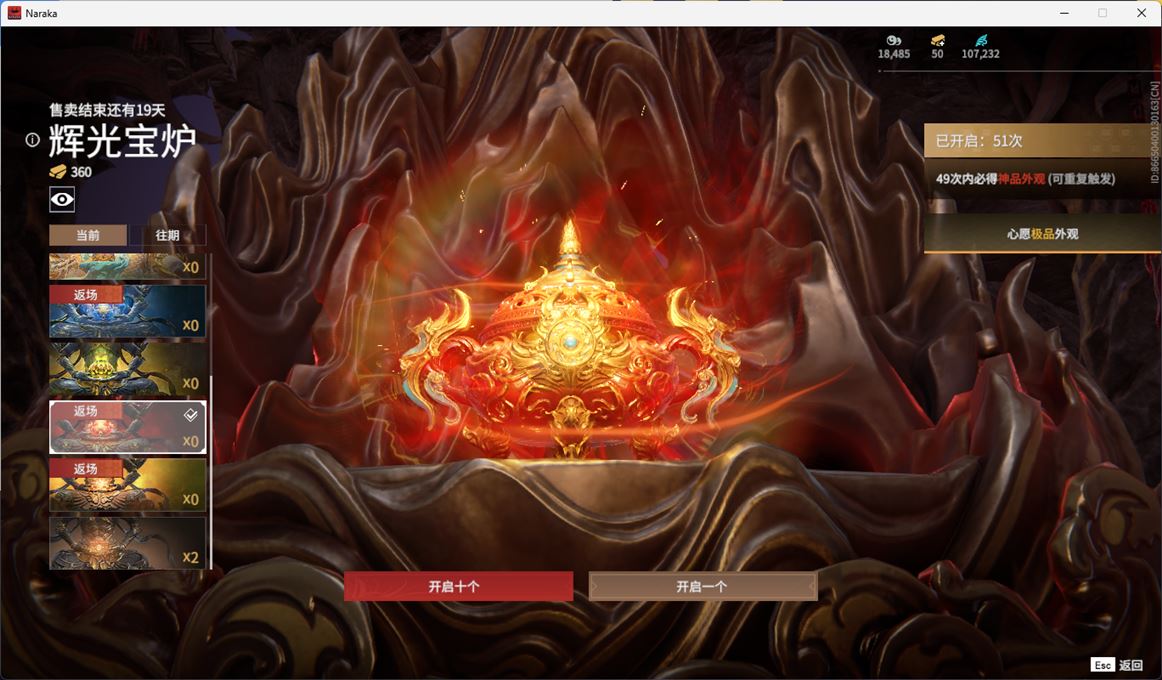This screenshot has height=680, width=1162.
Task: Click the coin currency icon above 18,485
Action: tap(894, 40)
